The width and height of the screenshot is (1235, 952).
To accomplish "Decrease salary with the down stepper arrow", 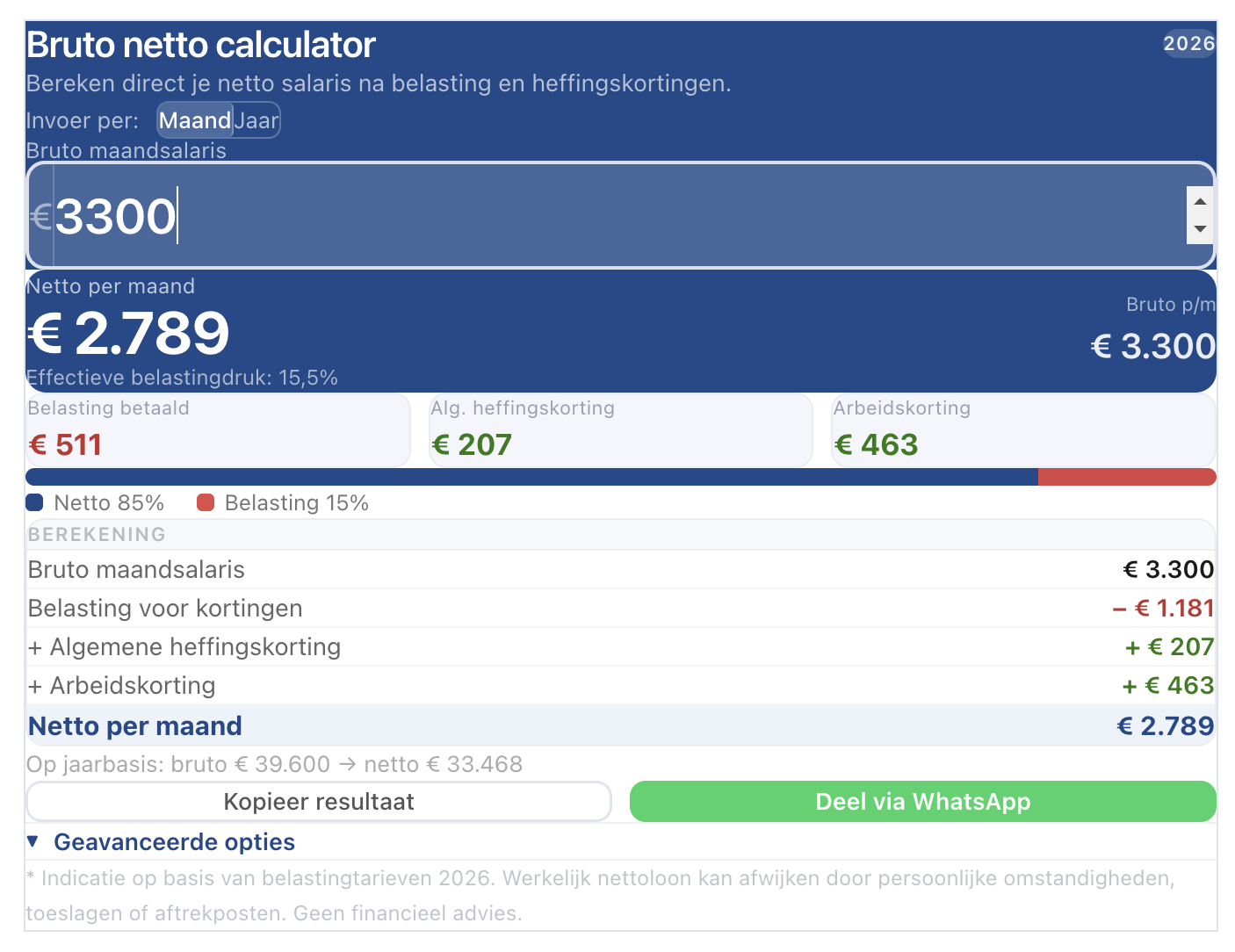I will 1200,229.
